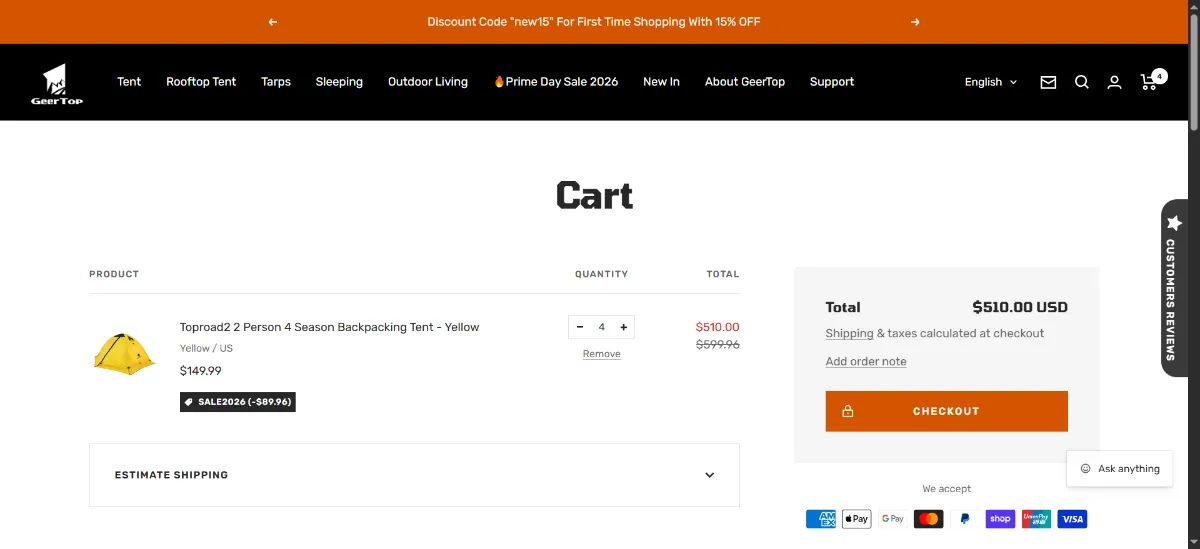Open the About GeerTop menu
The image size is (1200, 549).
[745, 82]
